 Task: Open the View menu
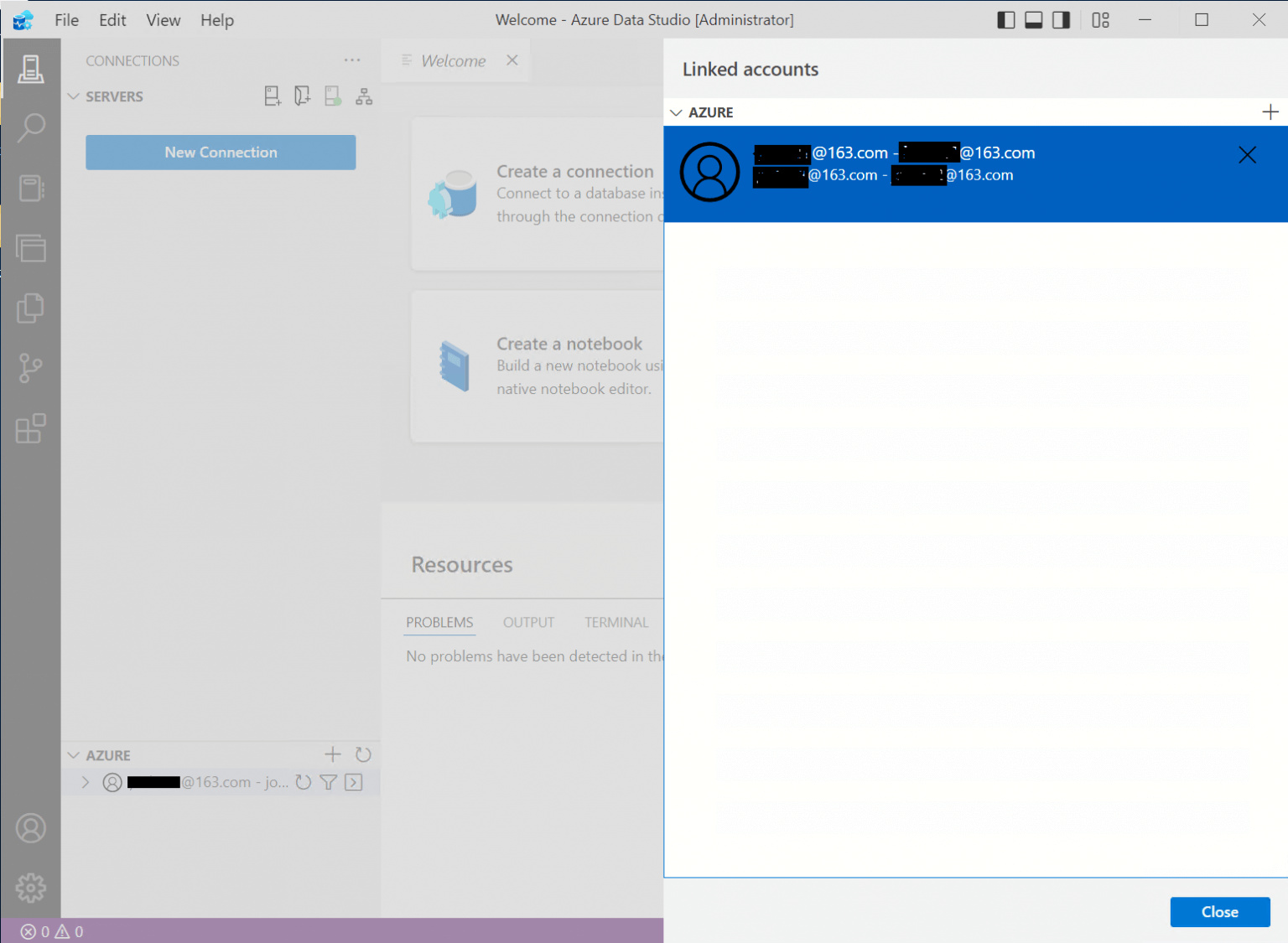(x=164, y=20)
